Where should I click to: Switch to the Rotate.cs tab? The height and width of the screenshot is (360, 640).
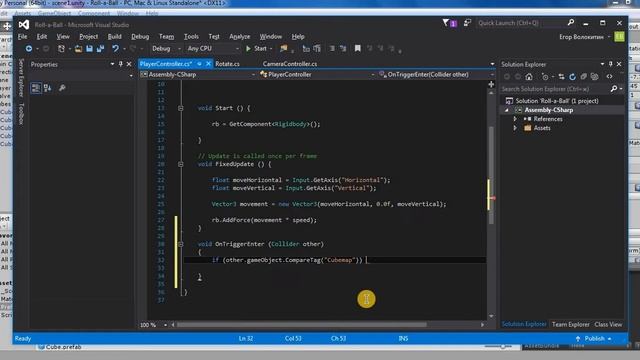point(227,64)
